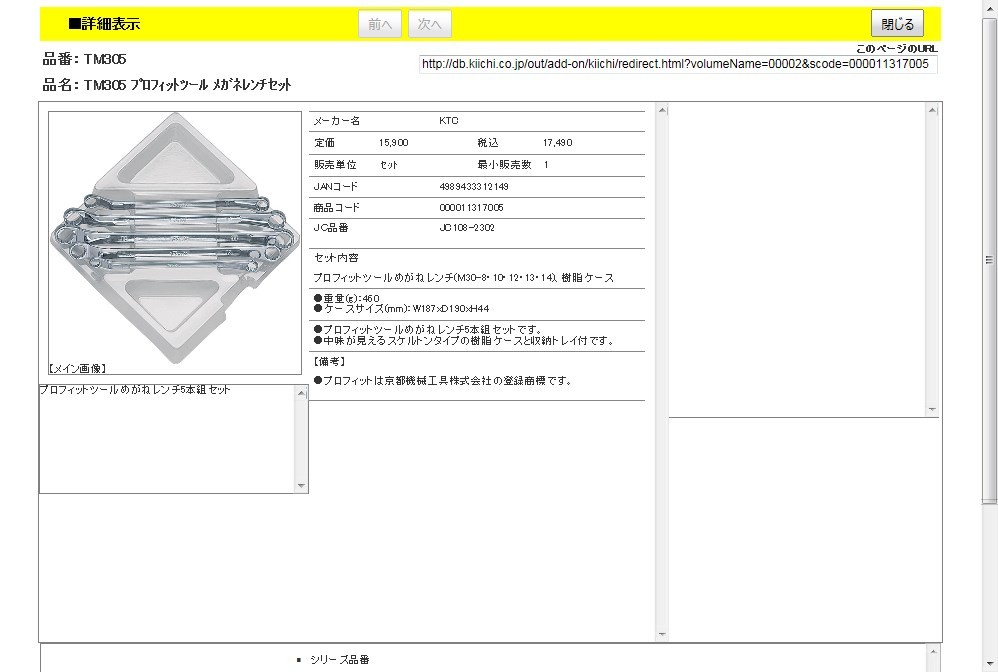Click down arrow of description text box scrollbar
The height and width of the screenshot is (672, 998).
(302, 486)
